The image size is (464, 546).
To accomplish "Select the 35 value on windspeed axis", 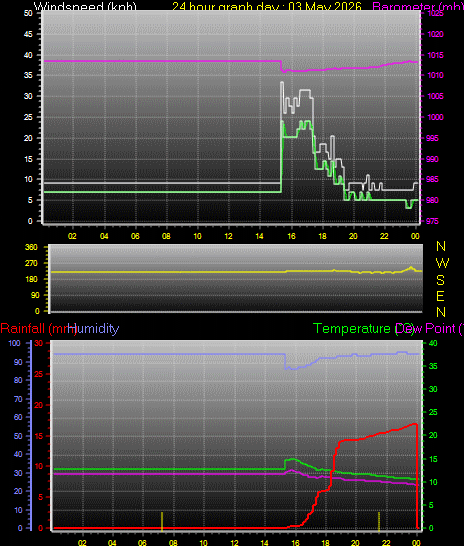I will click(x=28, y=75).
